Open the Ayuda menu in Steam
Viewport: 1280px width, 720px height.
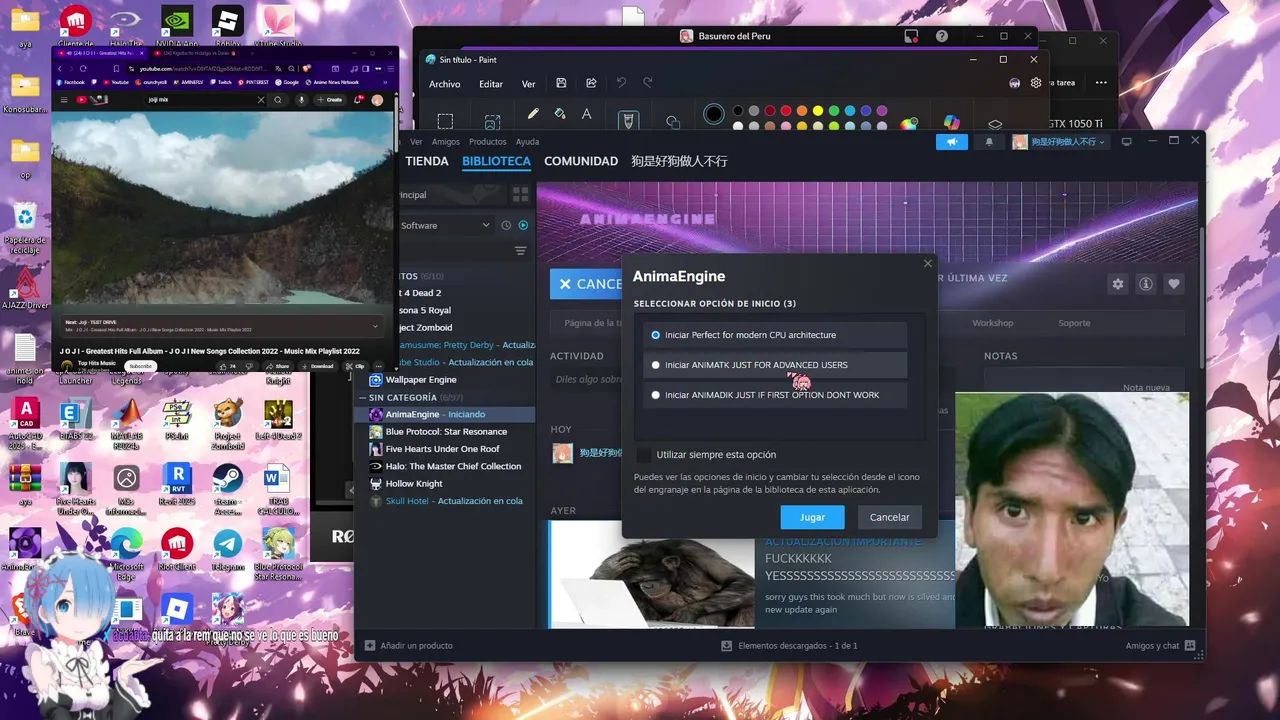(x=527, y=142)
